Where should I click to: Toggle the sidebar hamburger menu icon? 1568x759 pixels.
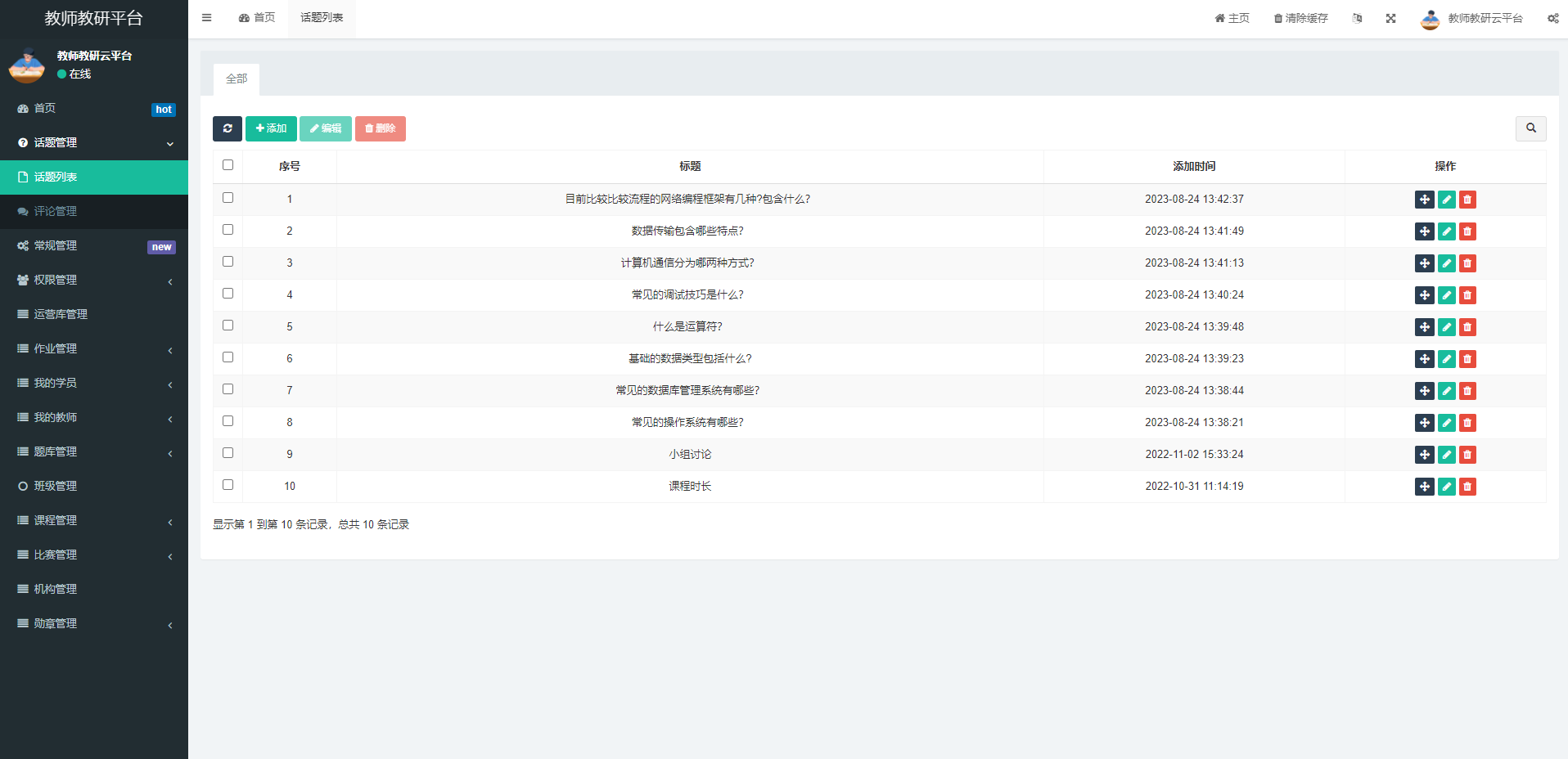[206, 18]
